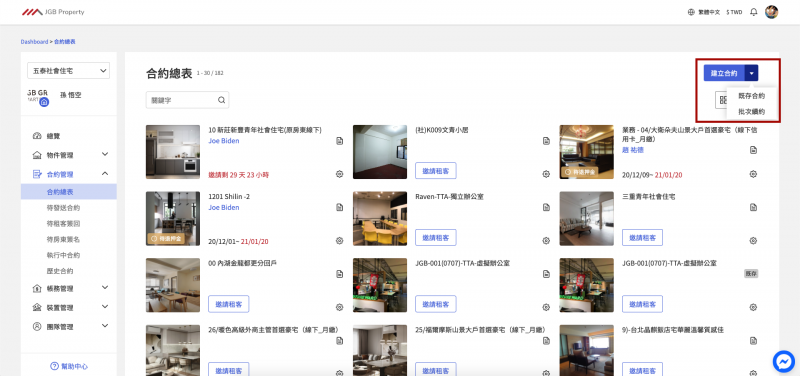The height and width of the screenshot is (376, 800).
Task: Focus the 關鍵字 search field
Action: coord(182,100)
